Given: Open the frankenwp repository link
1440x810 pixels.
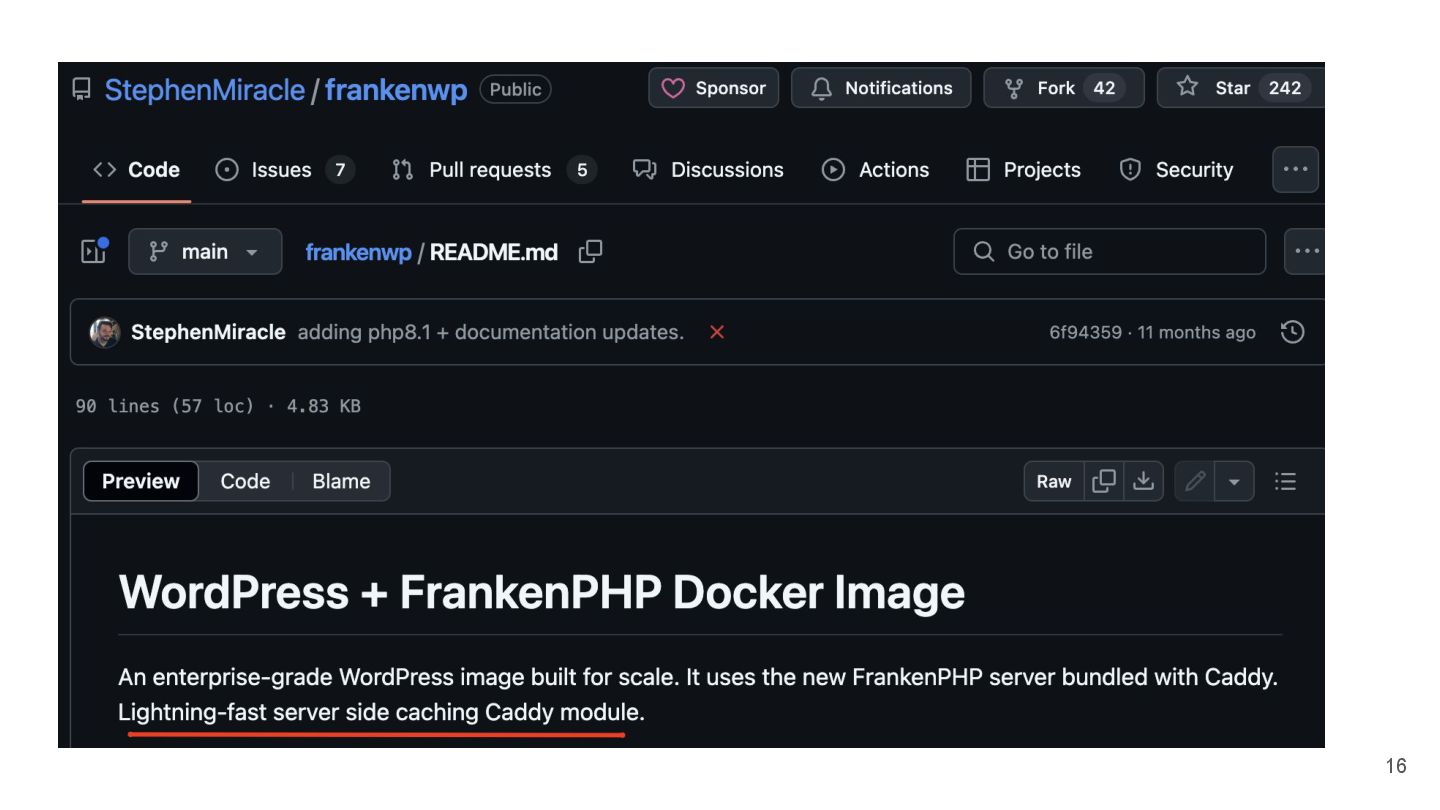Looking at the screenshot, I should (396, 90).
